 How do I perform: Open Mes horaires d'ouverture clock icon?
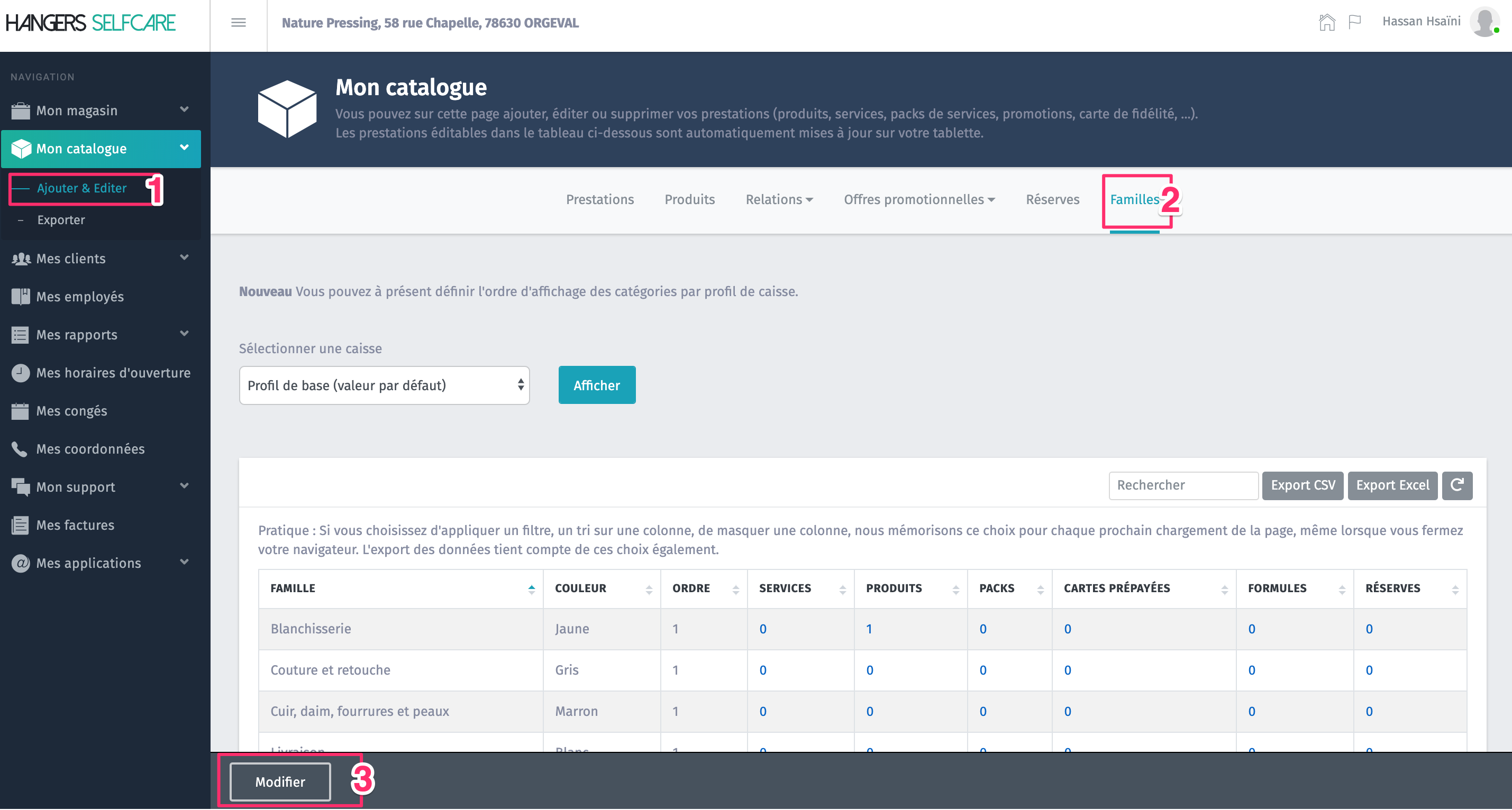click(x=21, y=373)
